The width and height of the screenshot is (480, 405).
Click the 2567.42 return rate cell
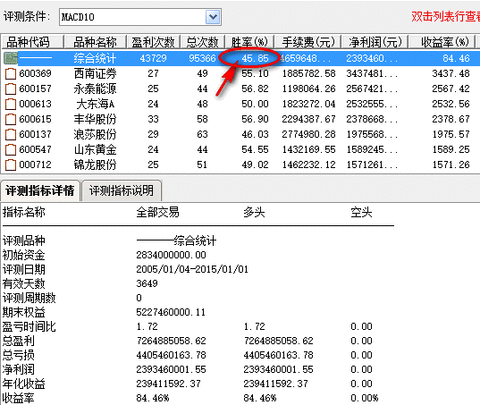451,89
